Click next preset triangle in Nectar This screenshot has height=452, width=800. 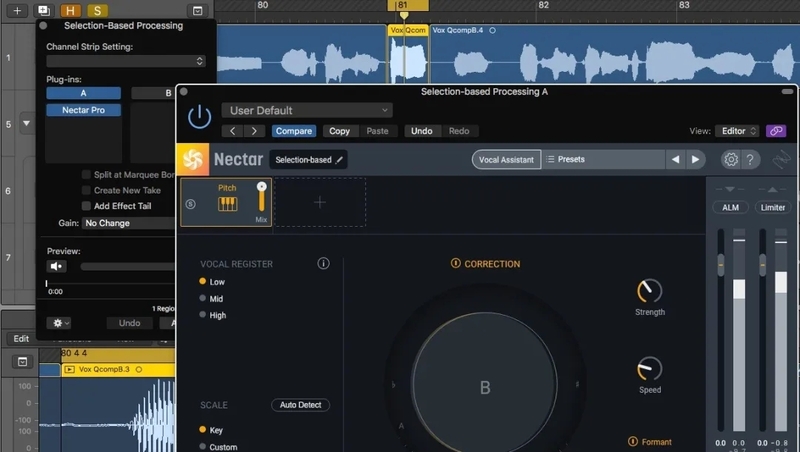(x=695, y=160)
